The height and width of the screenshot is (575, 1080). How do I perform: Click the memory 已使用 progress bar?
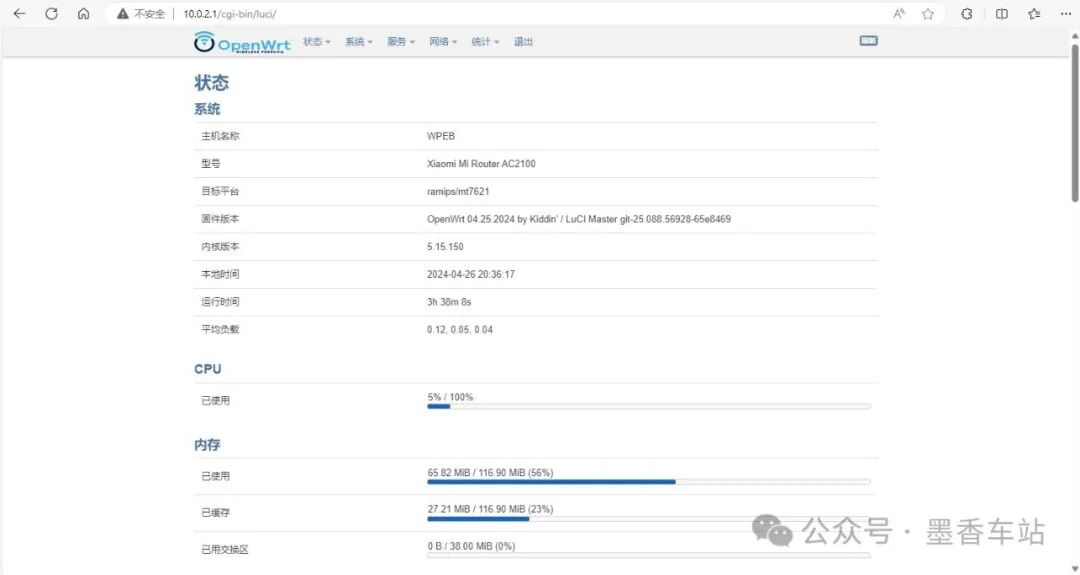(x=649, y=482)
